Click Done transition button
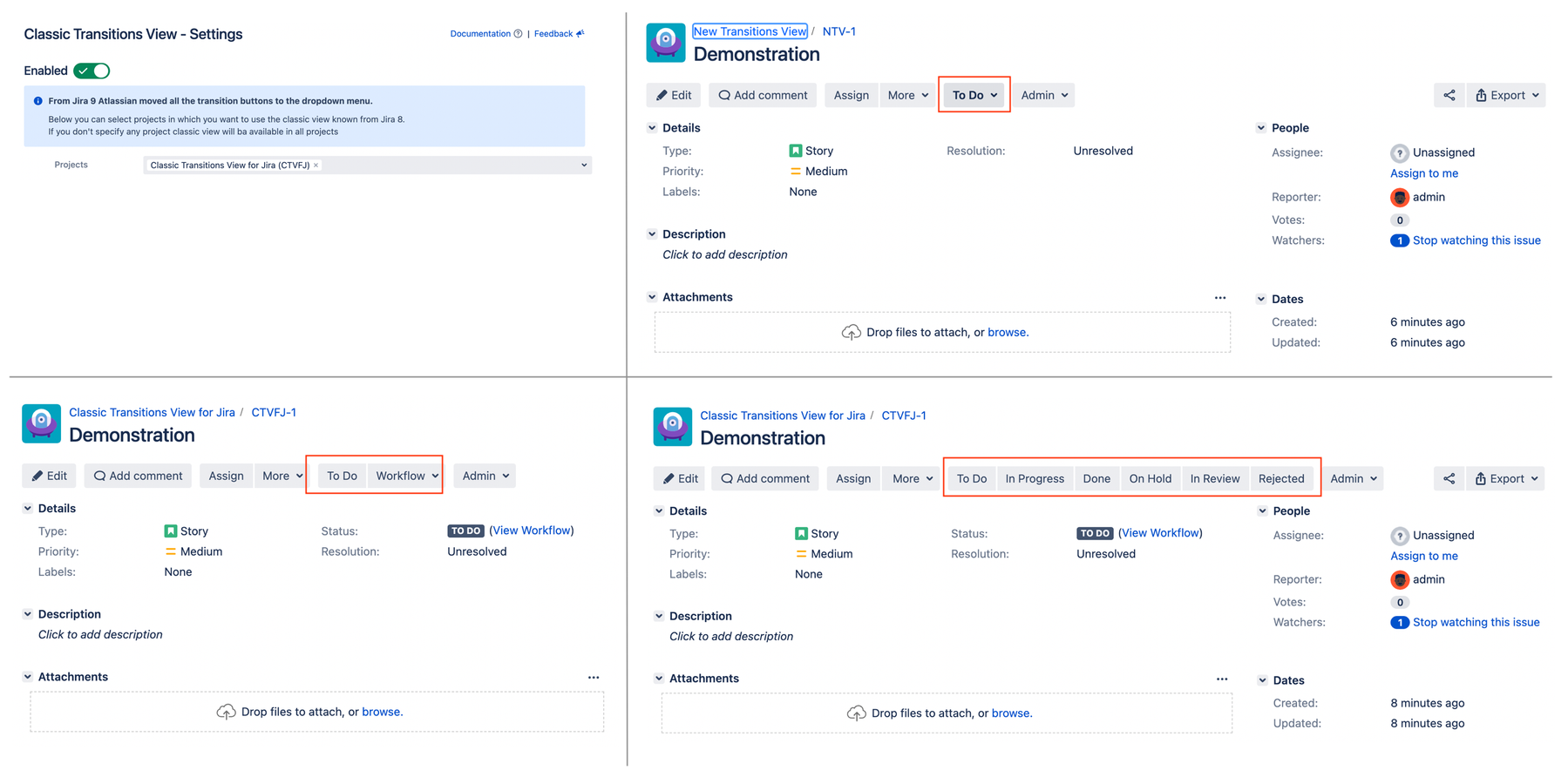 [x=1096, y=478]
